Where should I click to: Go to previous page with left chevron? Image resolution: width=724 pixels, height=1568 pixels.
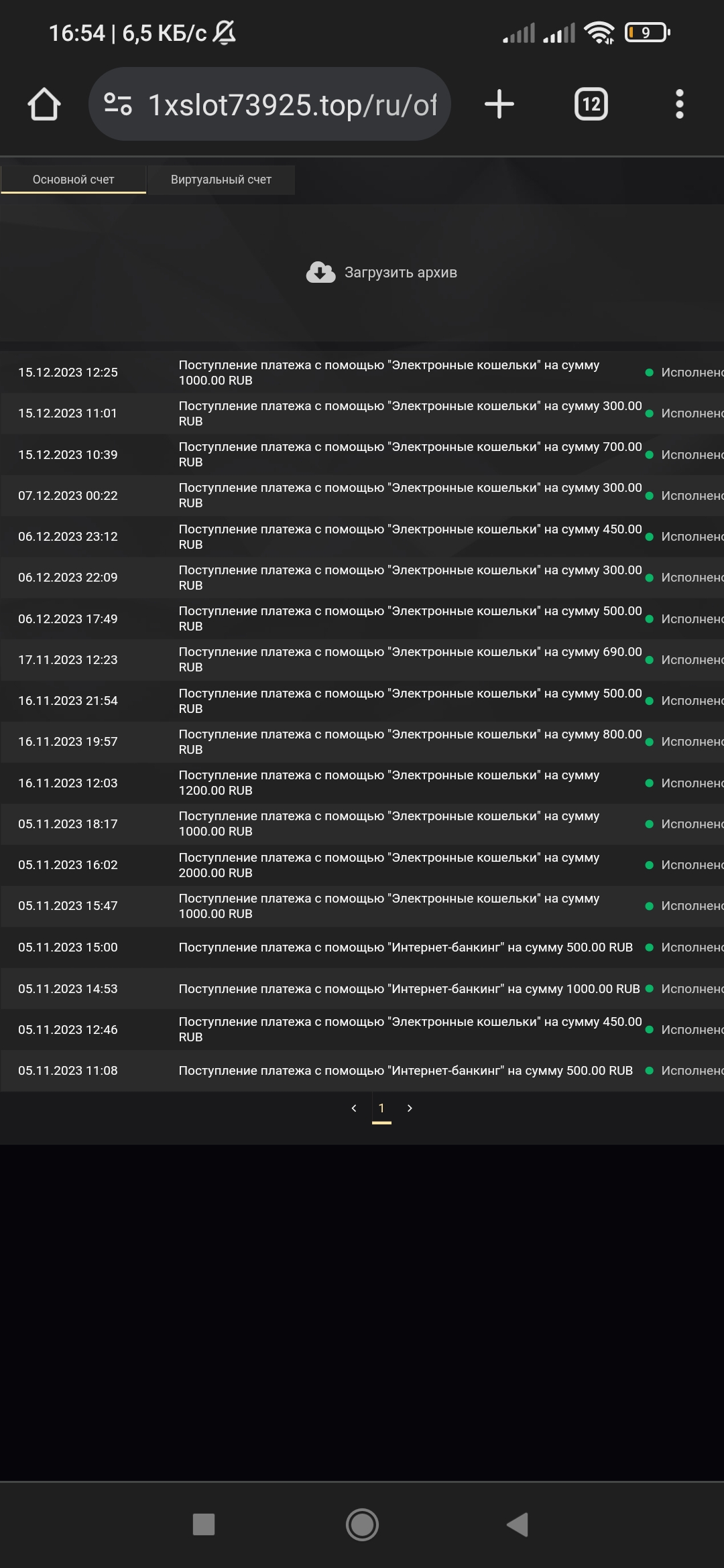[x=354, y=1108]
